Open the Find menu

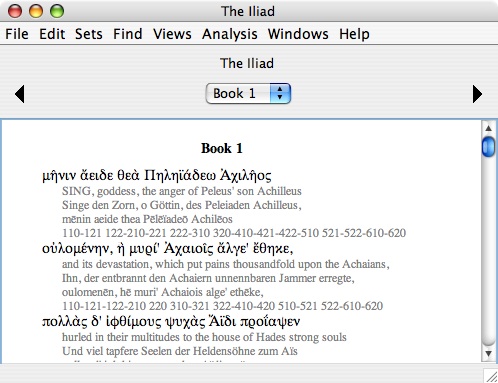[x=128, y=34]
